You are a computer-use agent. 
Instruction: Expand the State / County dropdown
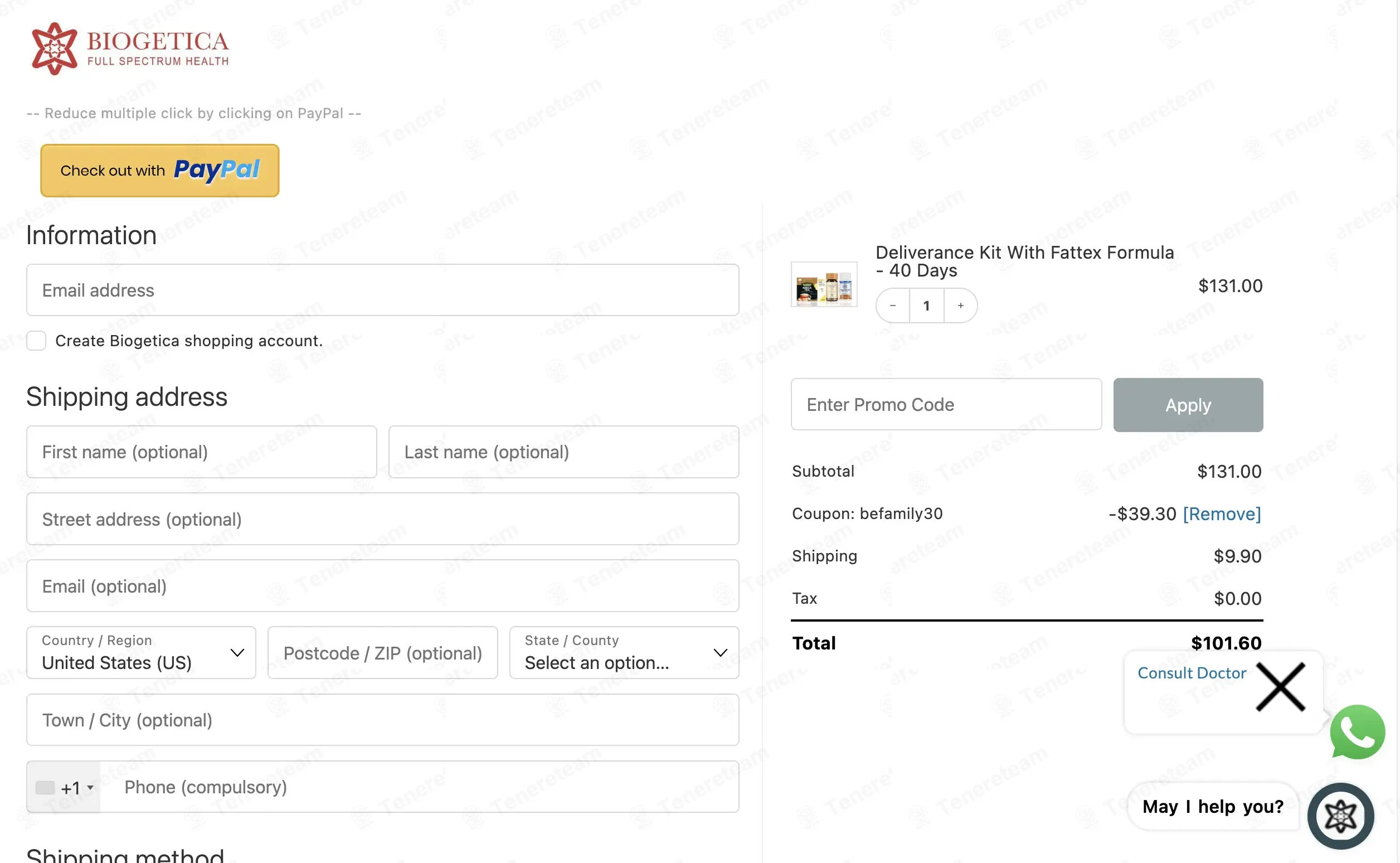tap(624, 653)
